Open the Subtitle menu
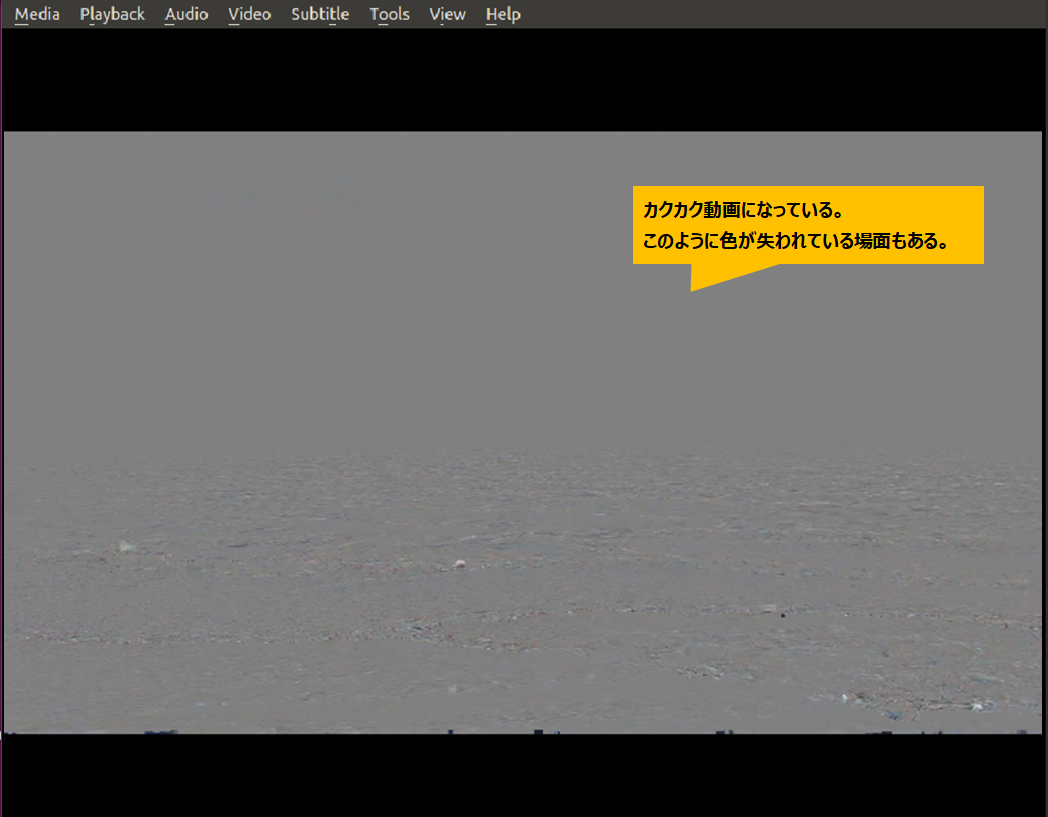1048x817 pixels. coord(319,14)
